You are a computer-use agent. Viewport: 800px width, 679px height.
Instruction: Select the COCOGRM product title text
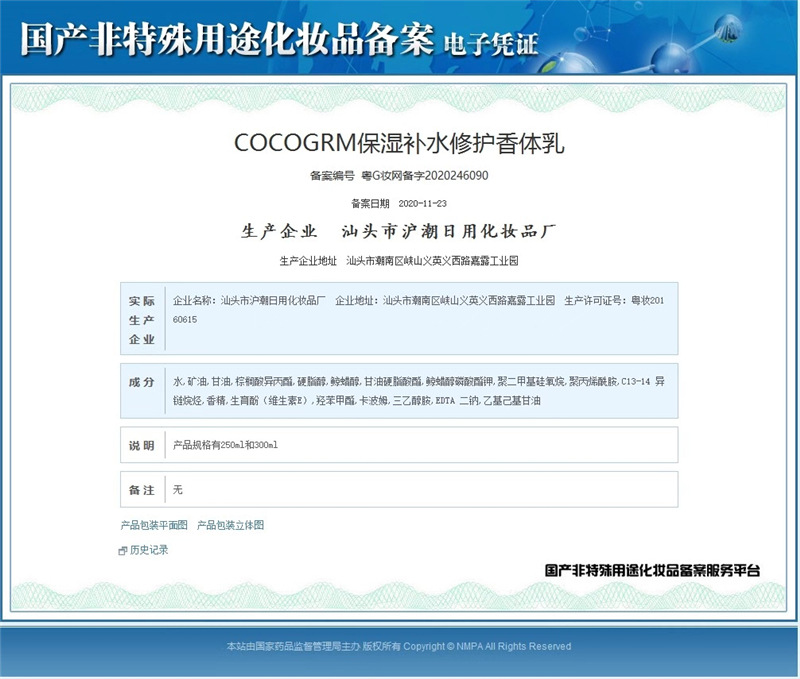click(399, 143)
